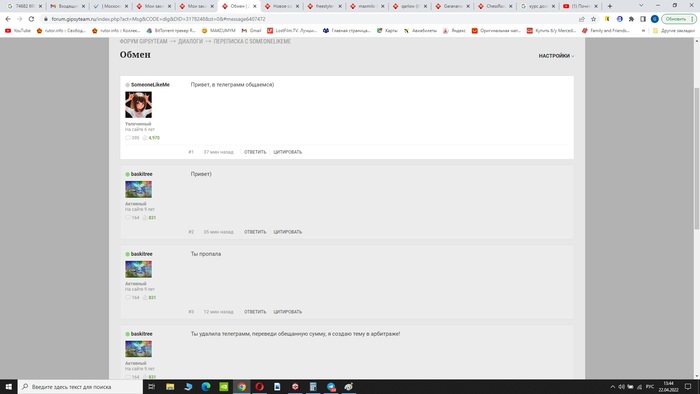Open the MAKCUMYM bookmark

pos(218,31)
